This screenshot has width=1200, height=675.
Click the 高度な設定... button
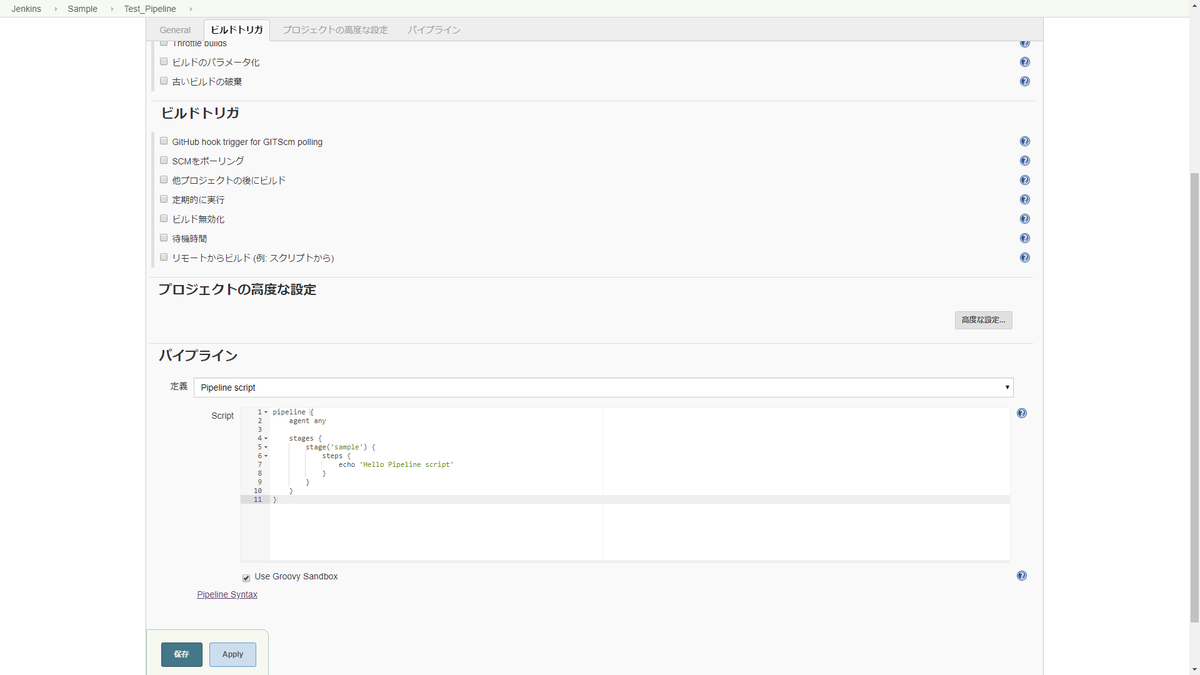[x=983, y=320]
